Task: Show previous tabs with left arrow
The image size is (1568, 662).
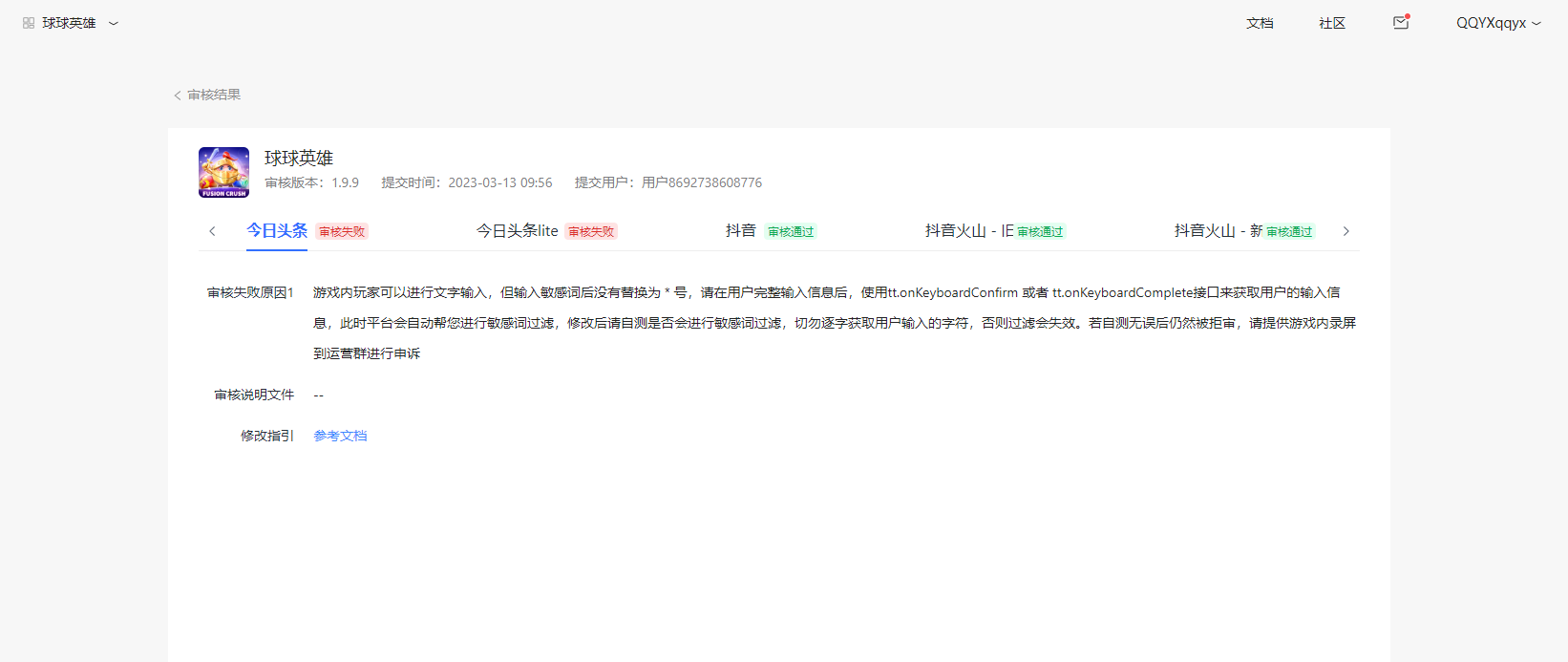Action: point(212,231)
